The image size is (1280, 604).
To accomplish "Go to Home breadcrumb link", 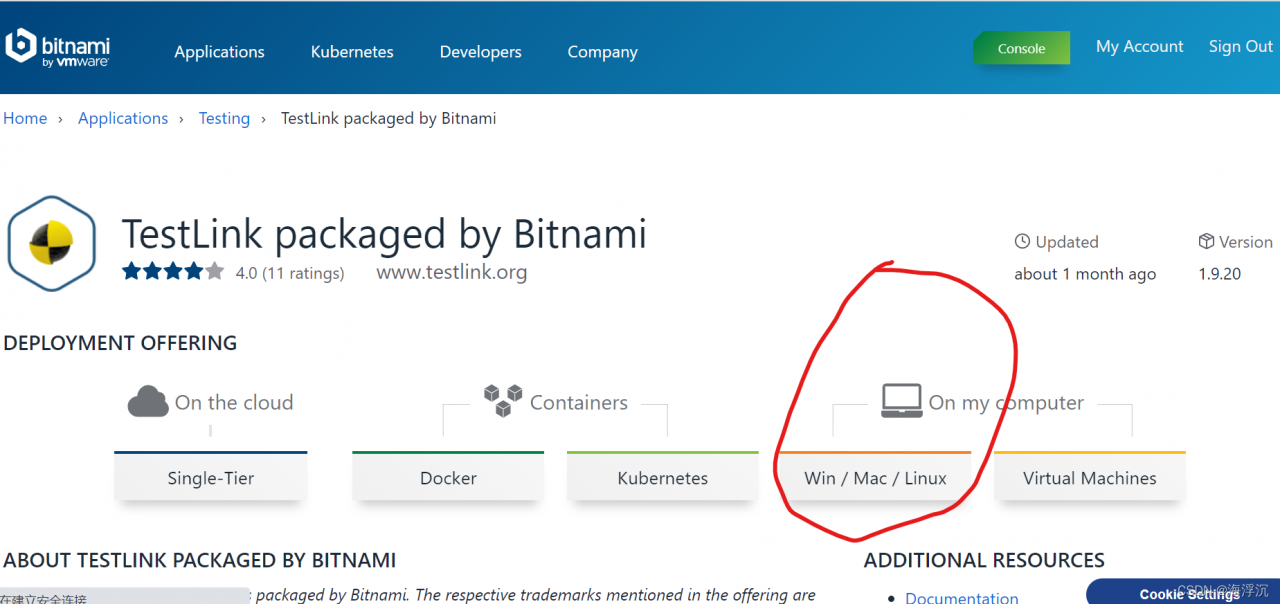I will coord(25,118).
